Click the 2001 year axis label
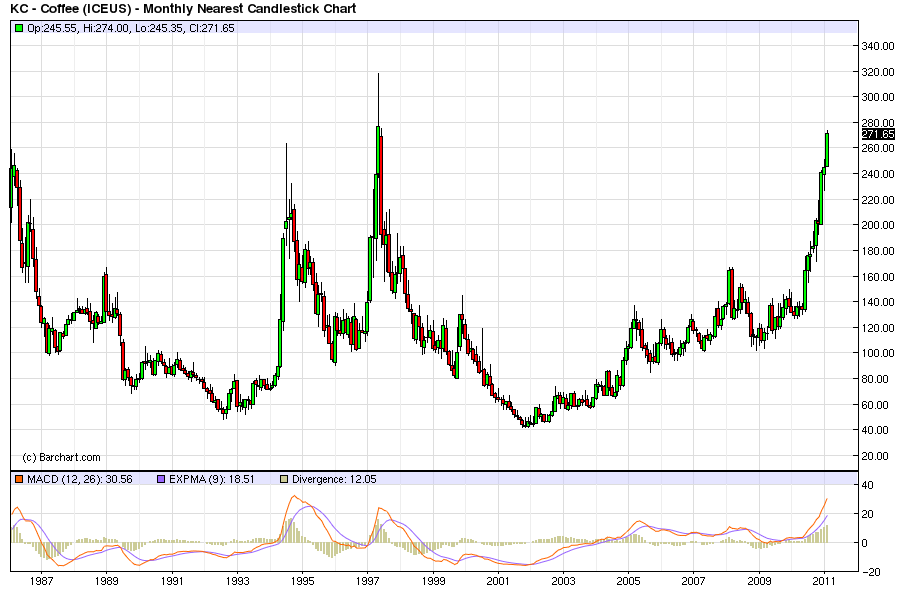Viewport: 900px width, 612px height. 498,581
